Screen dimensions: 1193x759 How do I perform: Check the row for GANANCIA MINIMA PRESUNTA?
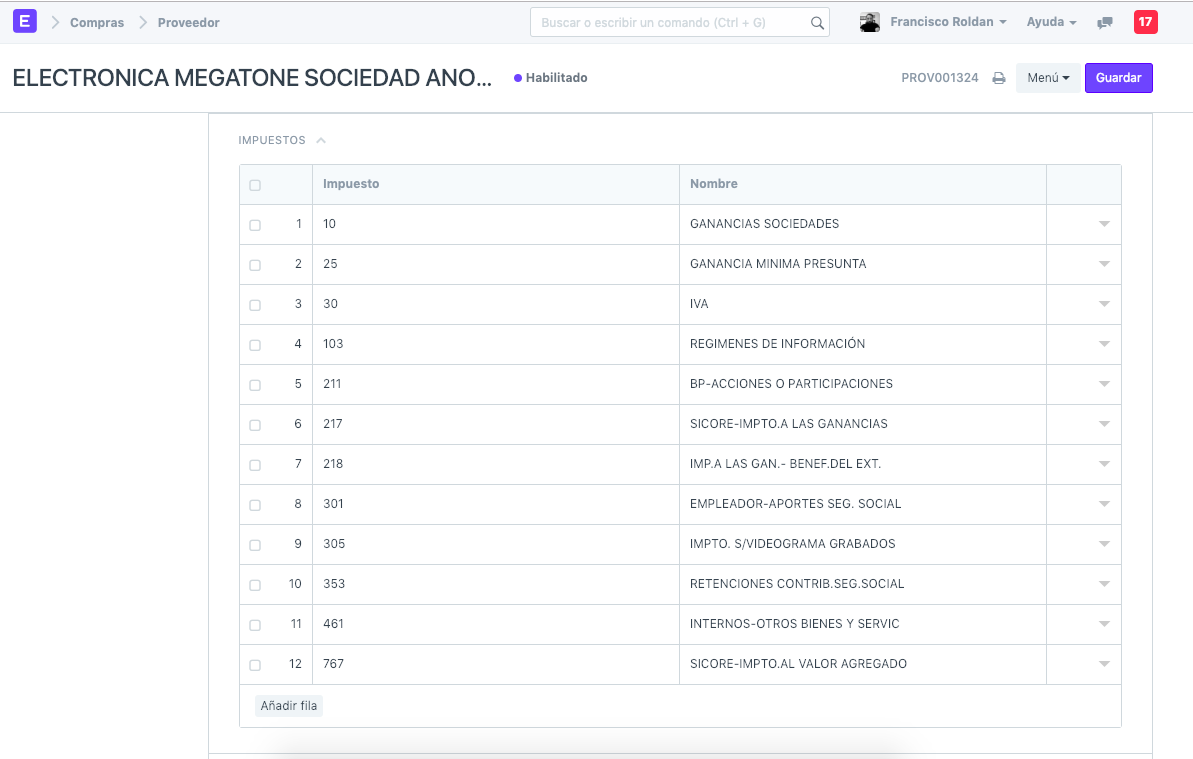click(255, 265)
